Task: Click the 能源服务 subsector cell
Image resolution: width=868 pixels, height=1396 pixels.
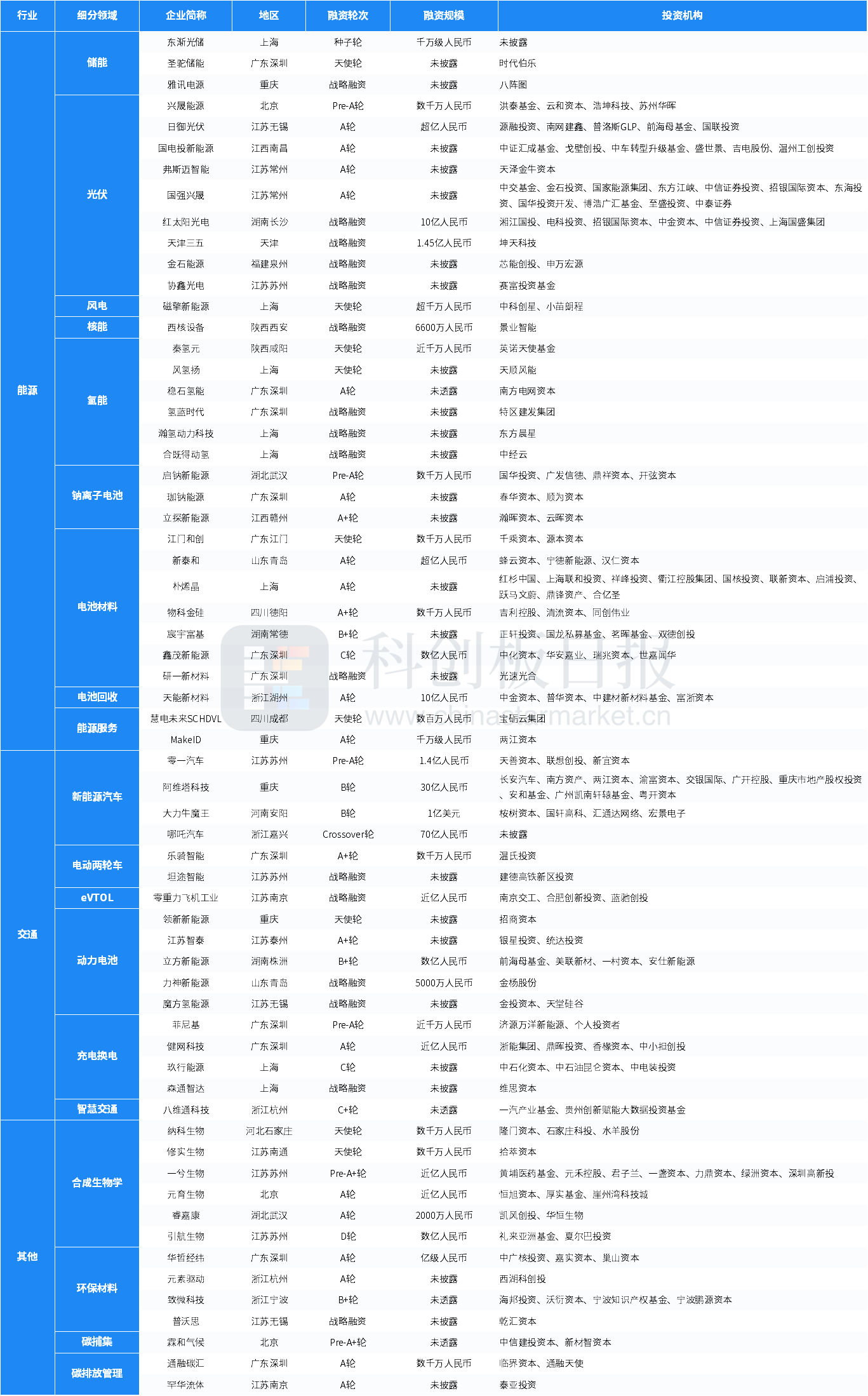Action: (97, 728)
